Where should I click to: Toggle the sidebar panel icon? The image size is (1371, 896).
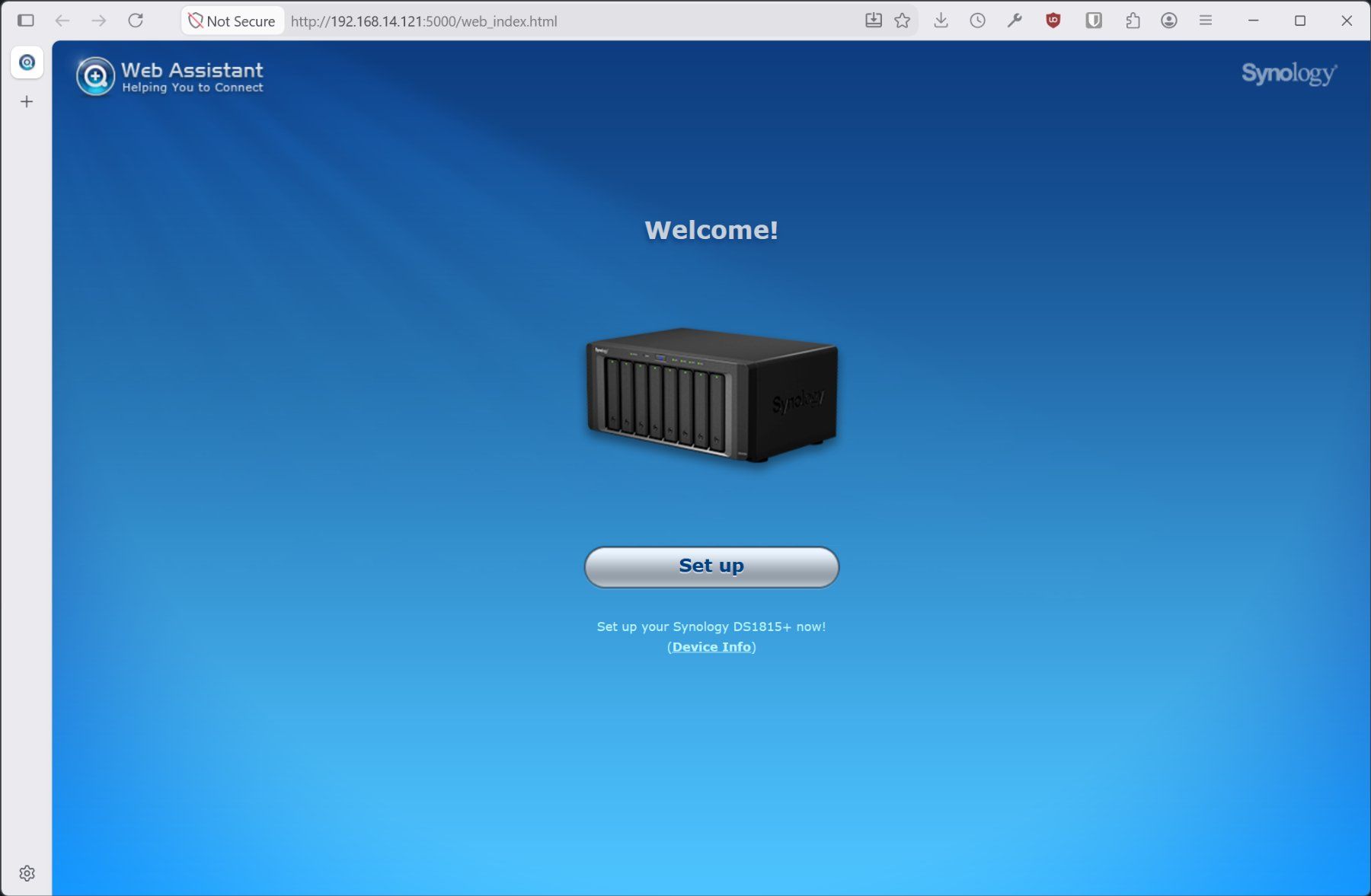point(26,21)
